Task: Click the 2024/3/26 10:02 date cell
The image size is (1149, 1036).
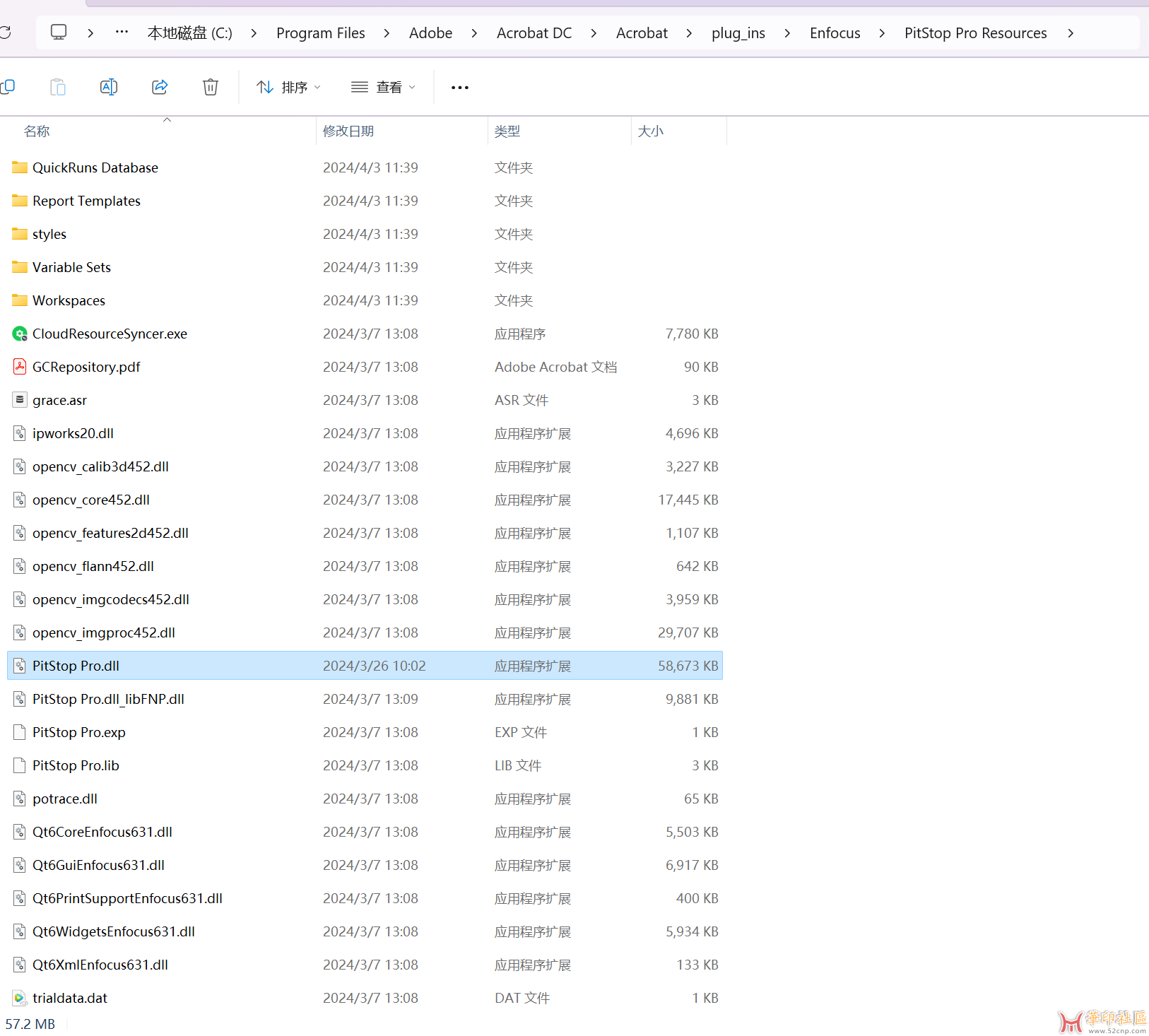Action: click(x=375, y=666)
